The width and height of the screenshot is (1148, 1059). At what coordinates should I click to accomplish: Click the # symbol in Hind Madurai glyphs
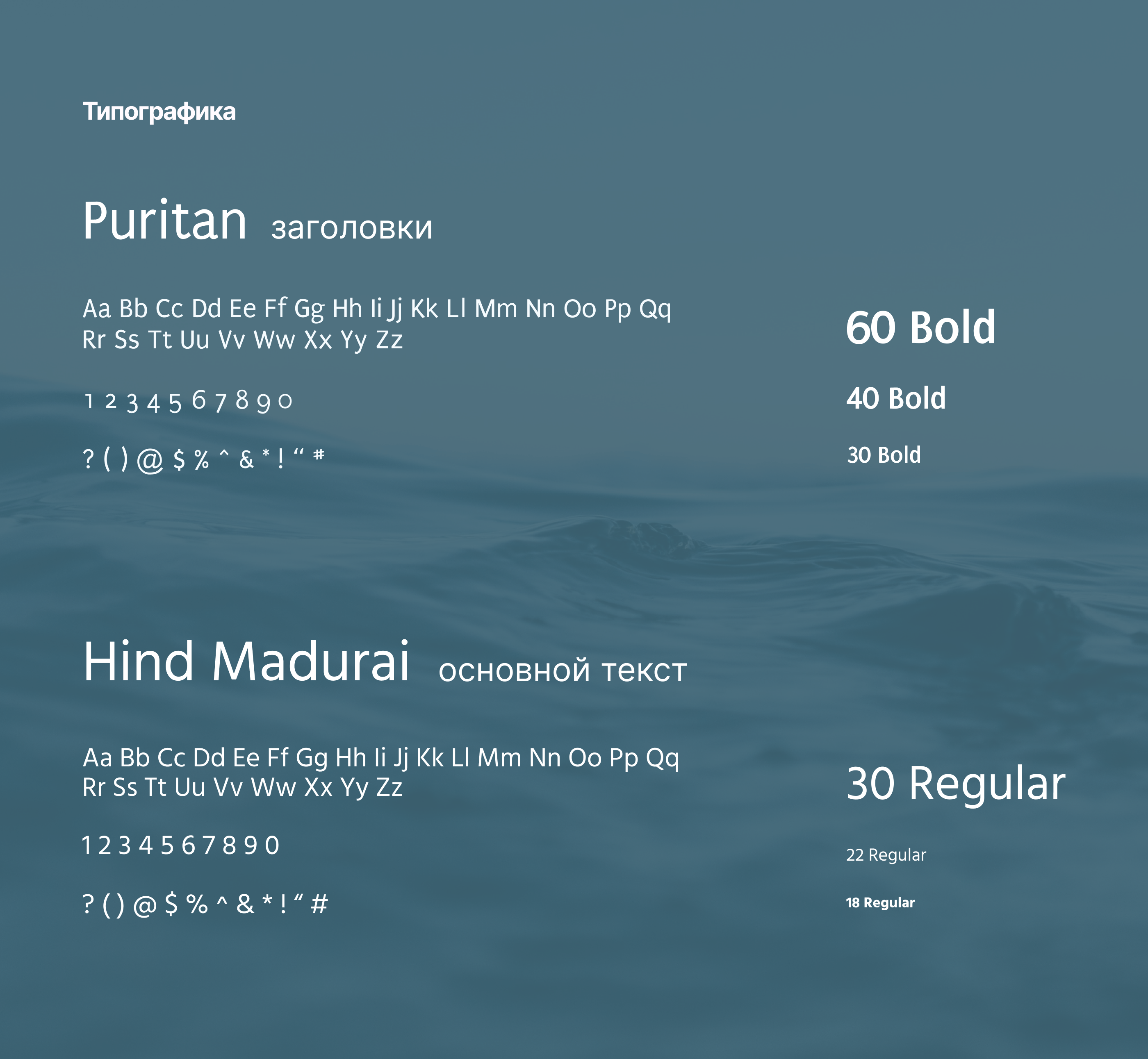tap(319, 904)
